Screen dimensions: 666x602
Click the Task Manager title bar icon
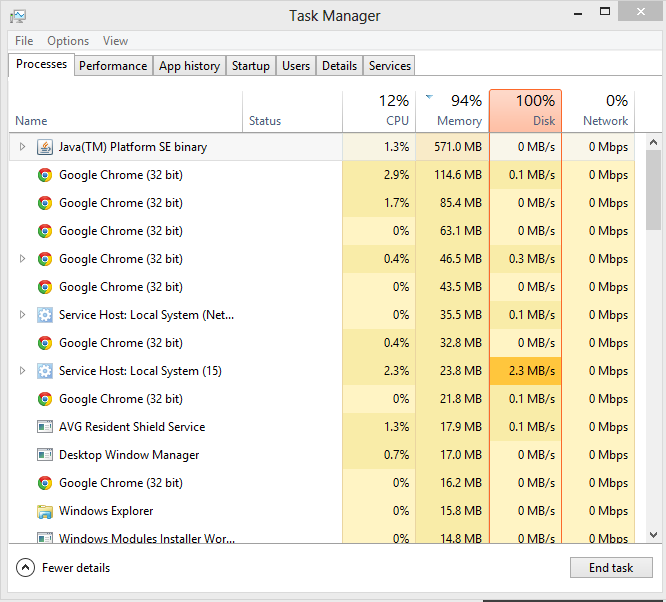coord(18,16)
